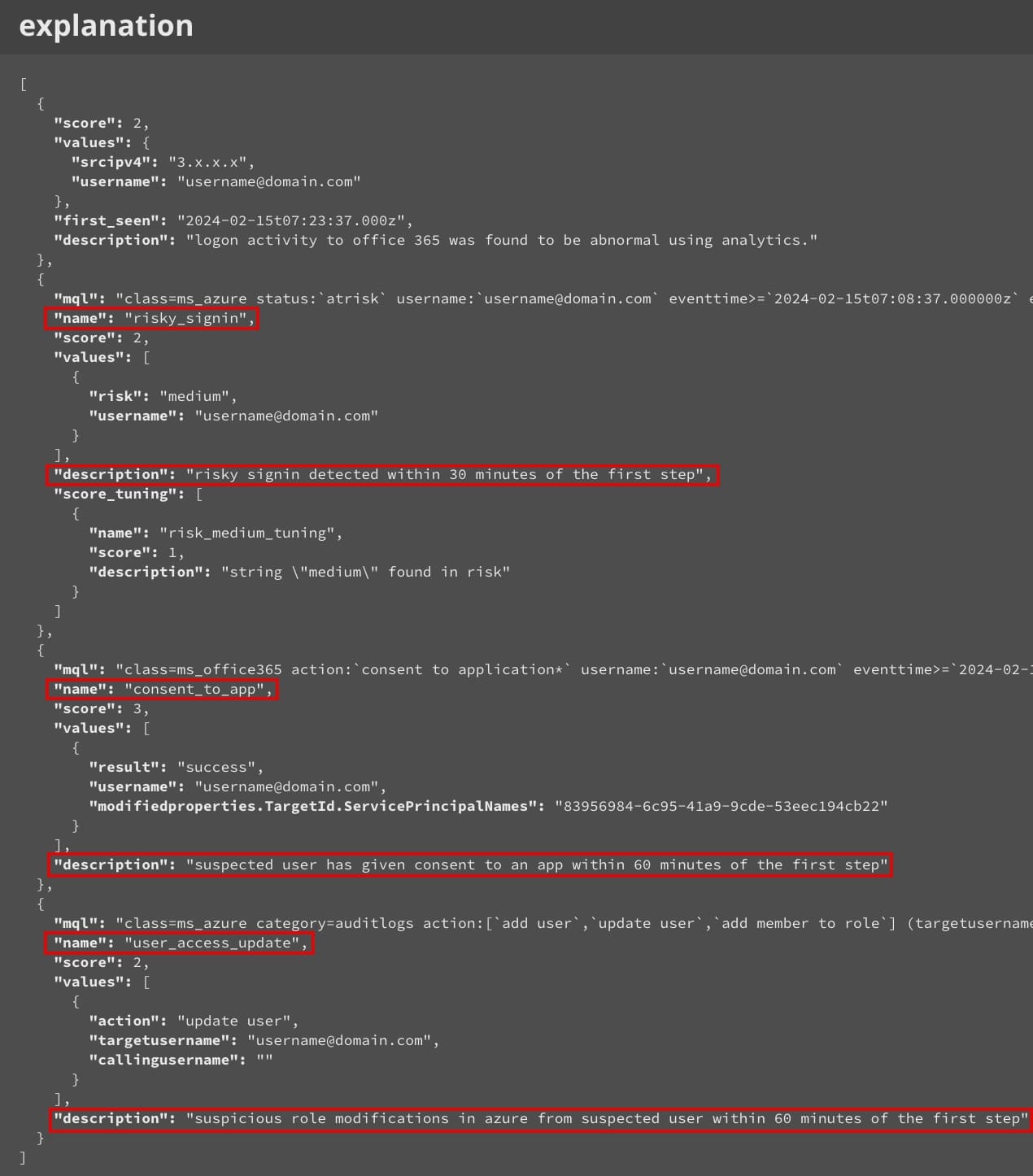The width and height of the screenshot is (1033, 1176).
Task: Click the ms_azure atrisk mql query line
Action: point(543,298)
